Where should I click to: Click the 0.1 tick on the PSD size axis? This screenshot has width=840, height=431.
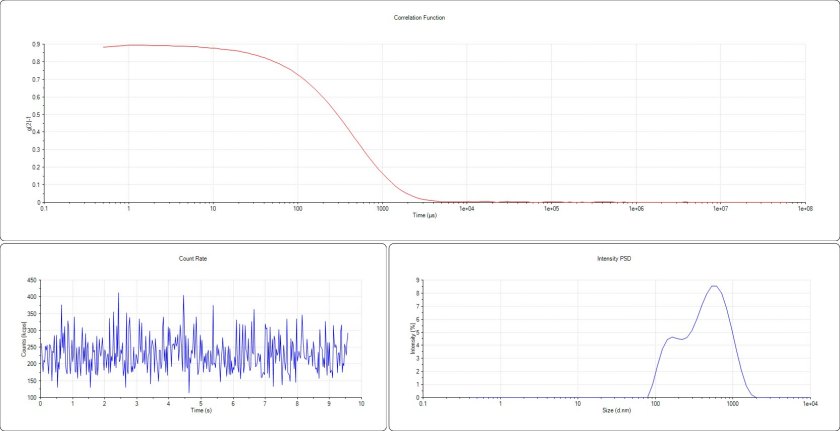click(x=423, y=404)
